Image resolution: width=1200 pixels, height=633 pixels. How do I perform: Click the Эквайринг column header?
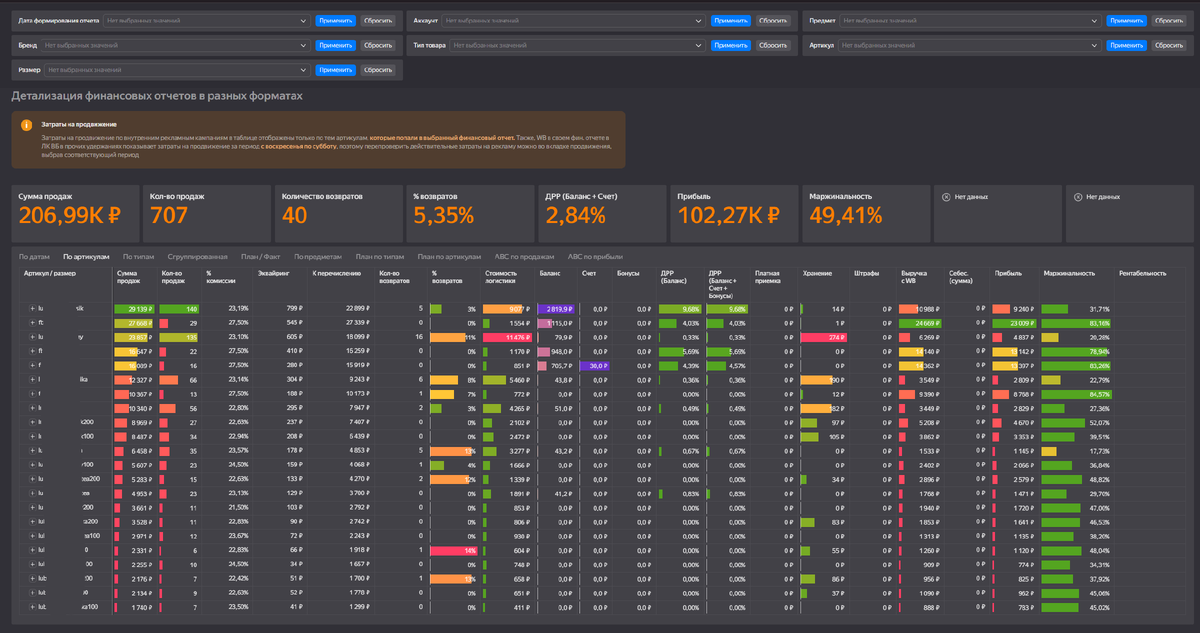tap(276, 273)
